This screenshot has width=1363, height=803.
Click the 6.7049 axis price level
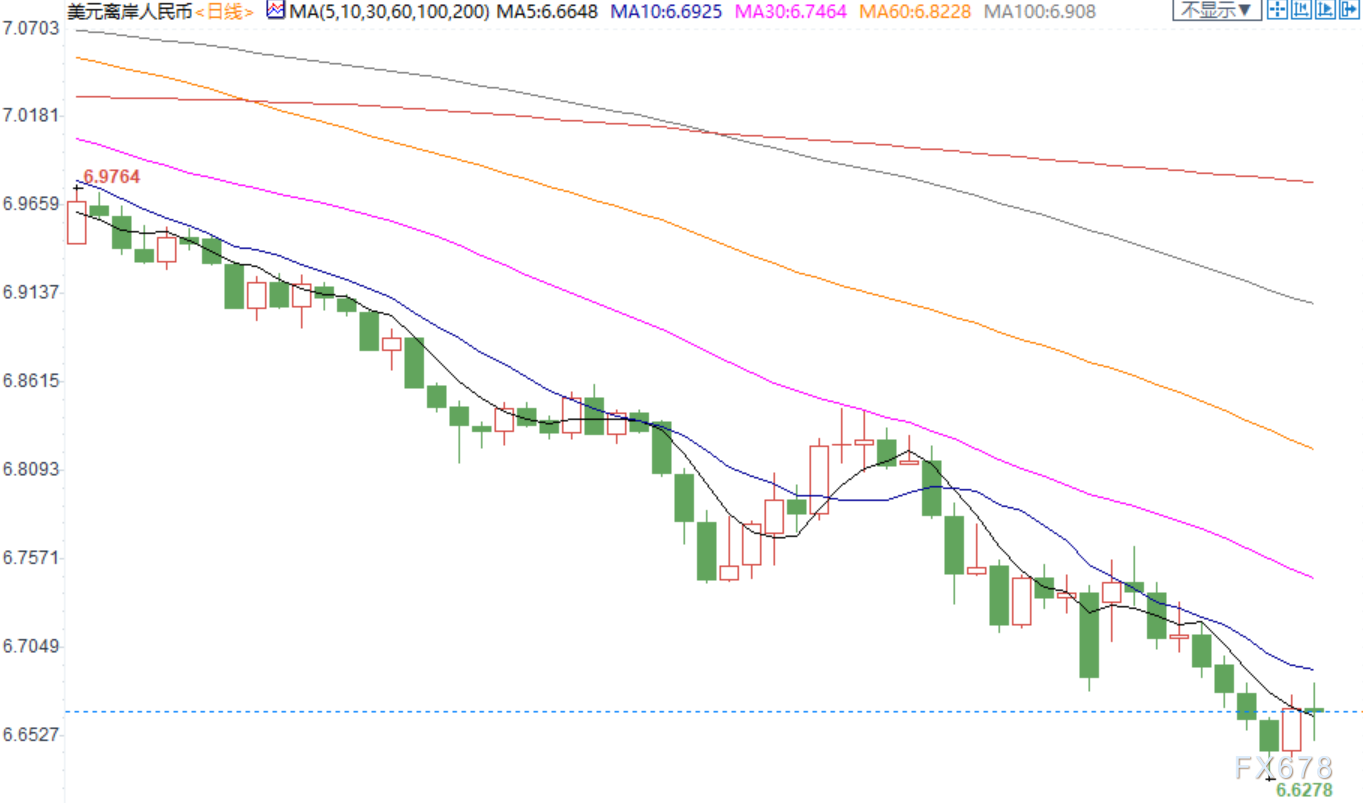point(31,646)
